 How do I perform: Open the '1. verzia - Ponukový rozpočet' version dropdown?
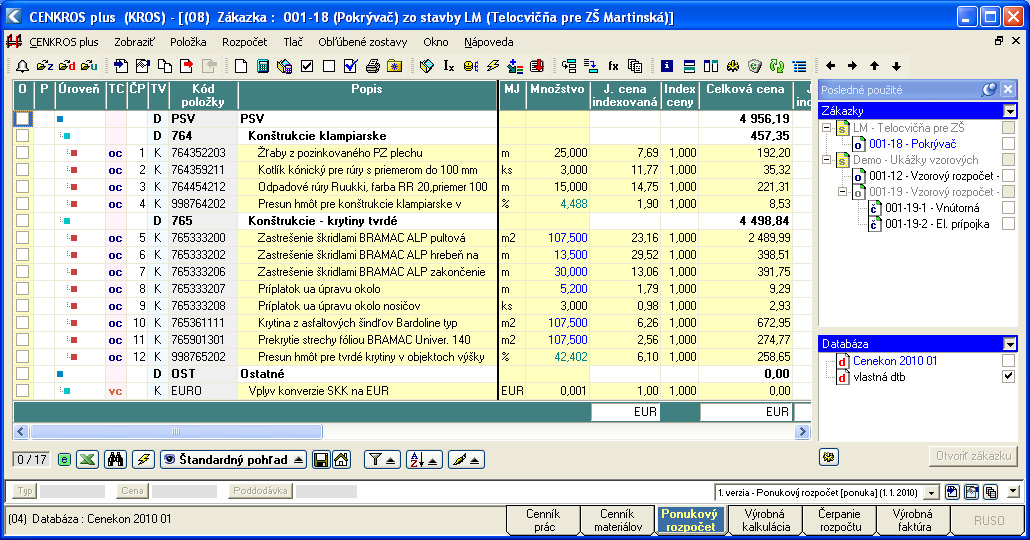point(931,492)
